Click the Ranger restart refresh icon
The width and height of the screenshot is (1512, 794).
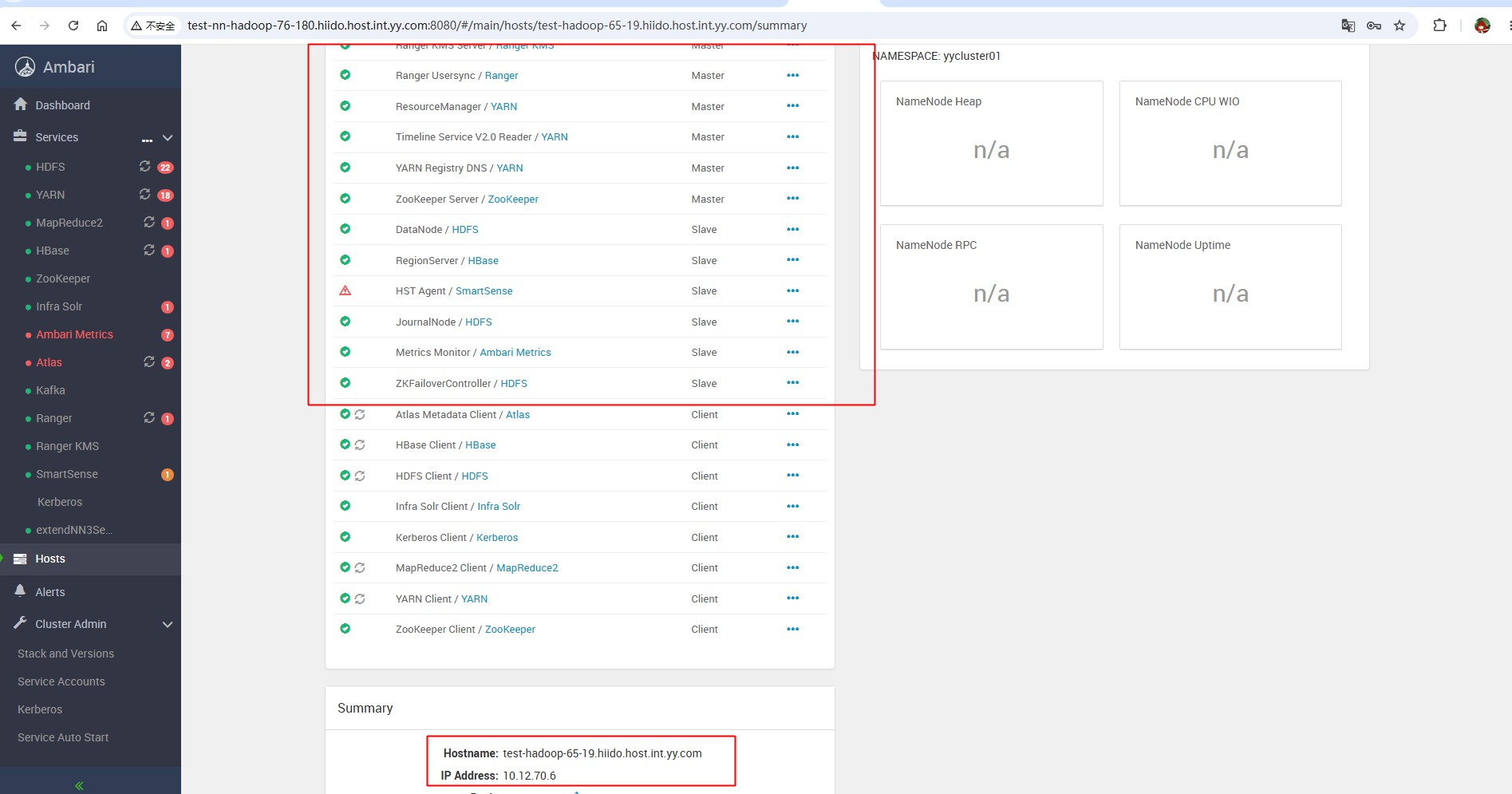(x=148, y=417)
